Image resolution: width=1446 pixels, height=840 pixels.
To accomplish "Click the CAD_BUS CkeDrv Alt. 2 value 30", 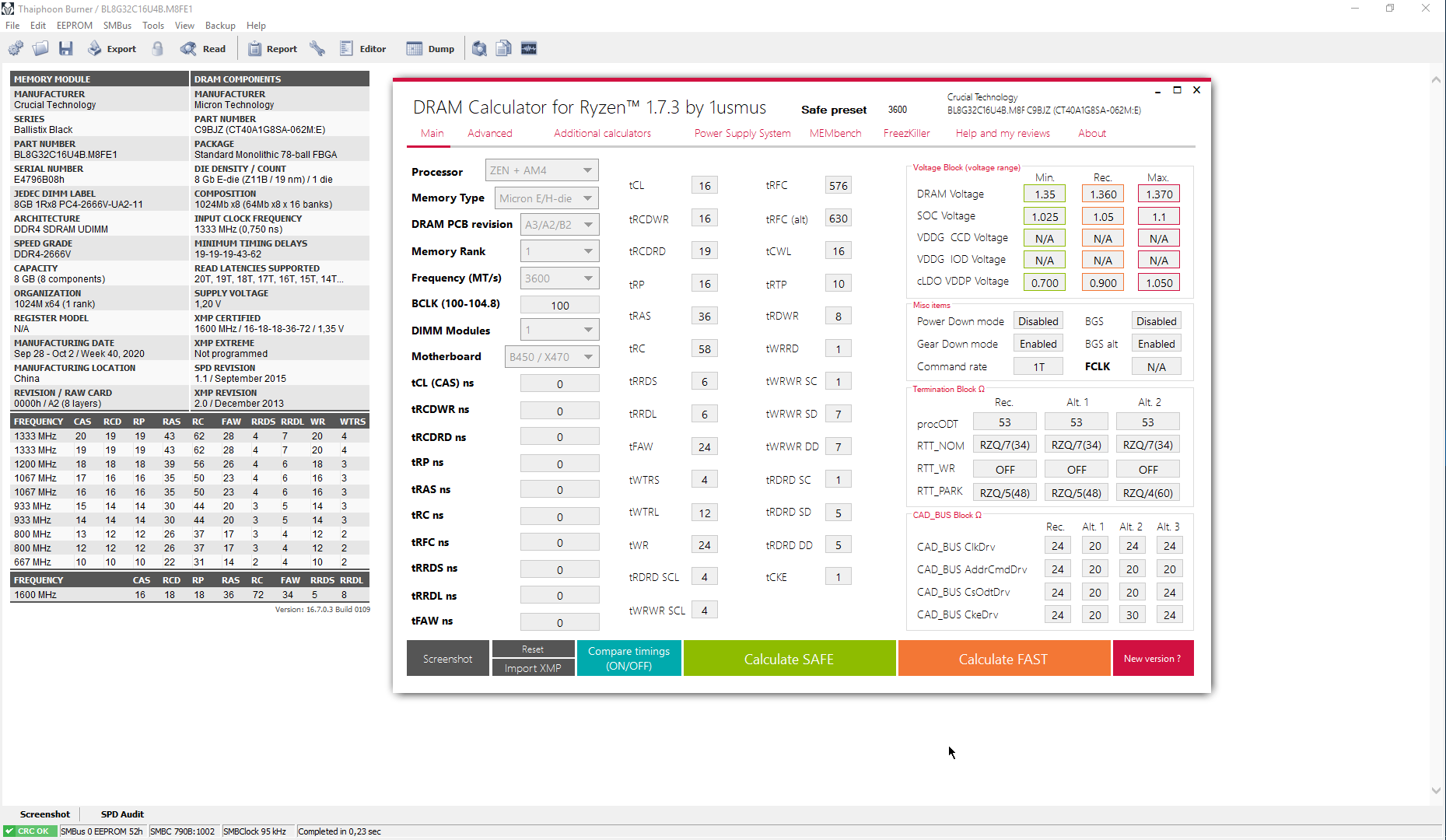I will click(x=1132, y=615).
